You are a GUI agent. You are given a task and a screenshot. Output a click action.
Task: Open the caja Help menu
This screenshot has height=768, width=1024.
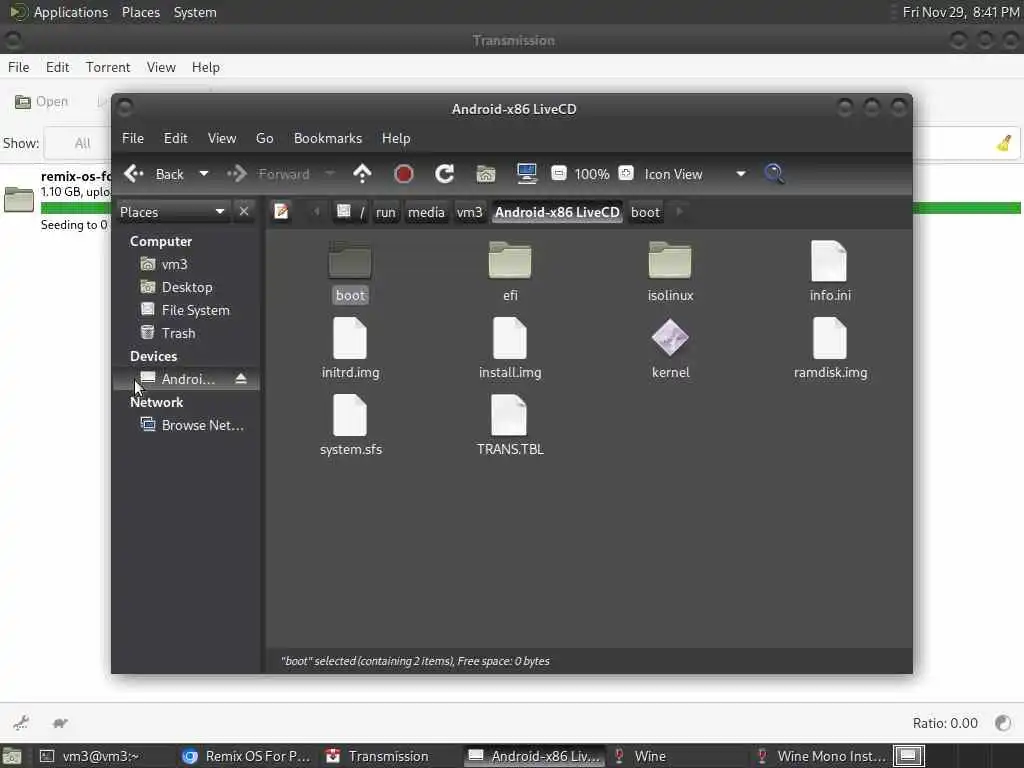point(396,138)
